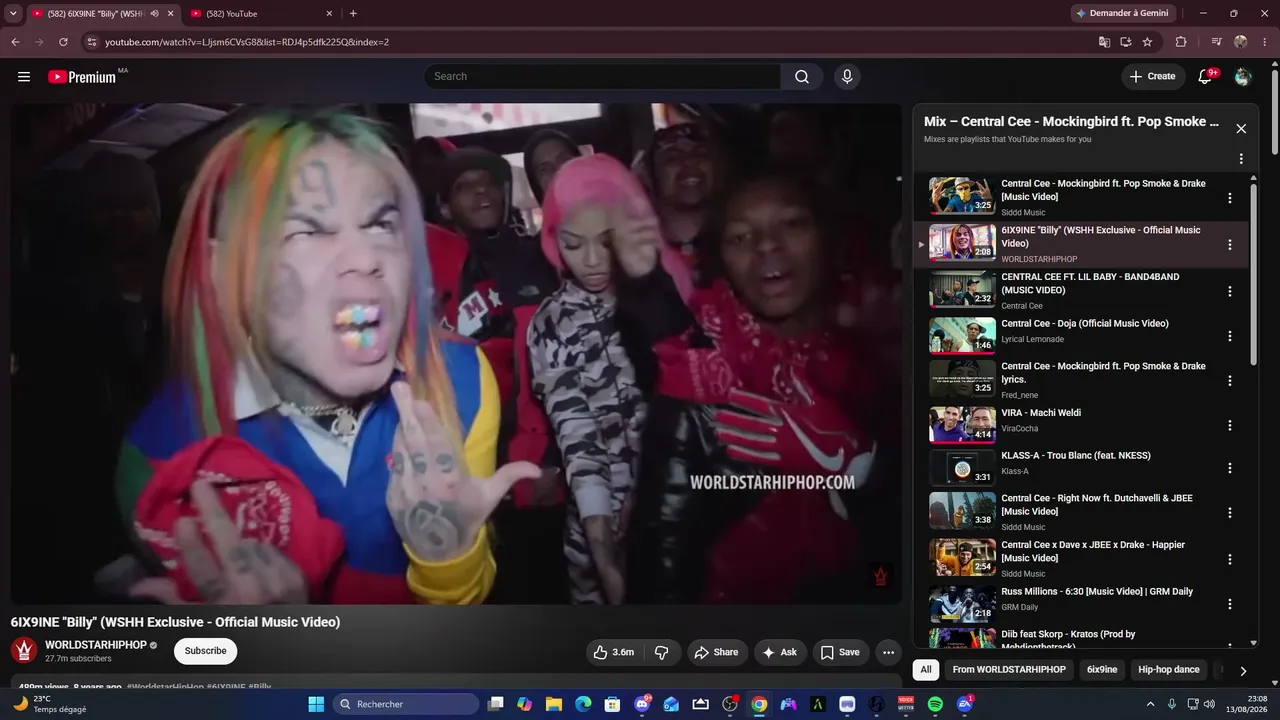
Task: Filter by From WORLDSTARHIPHOP chip
Action: click(x=1008, y=670)
